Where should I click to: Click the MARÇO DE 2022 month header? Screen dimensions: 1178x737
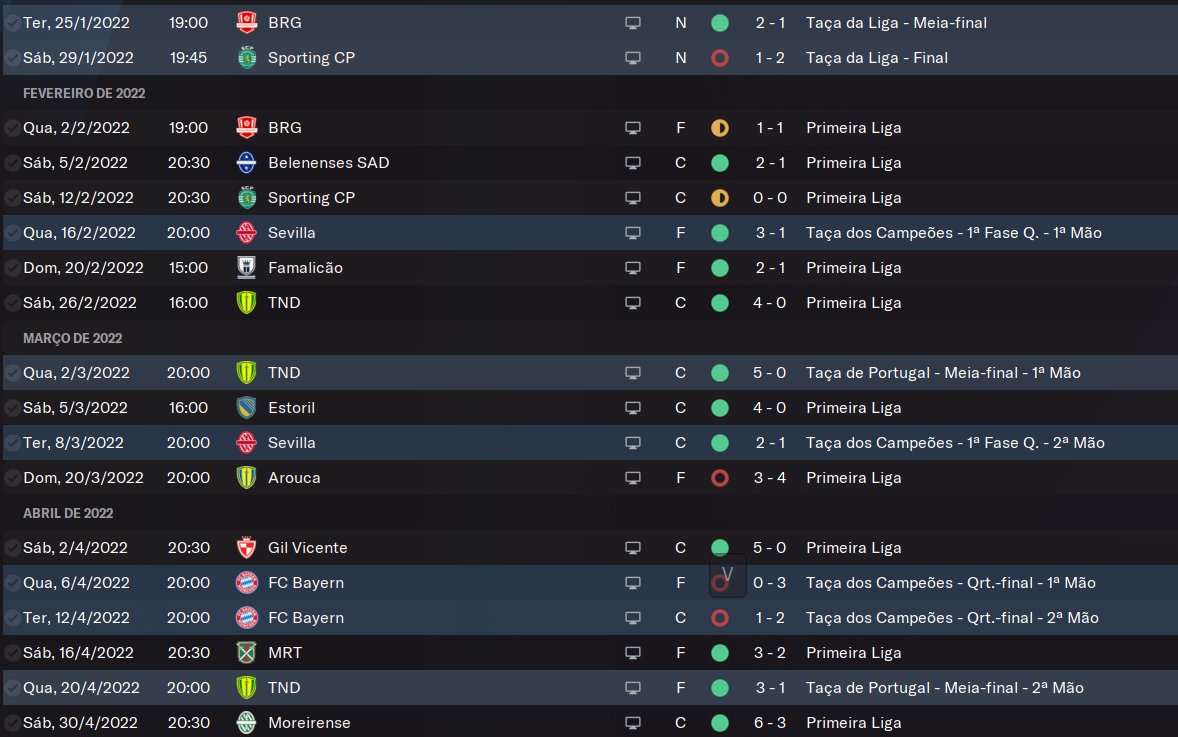coord(72,338)
